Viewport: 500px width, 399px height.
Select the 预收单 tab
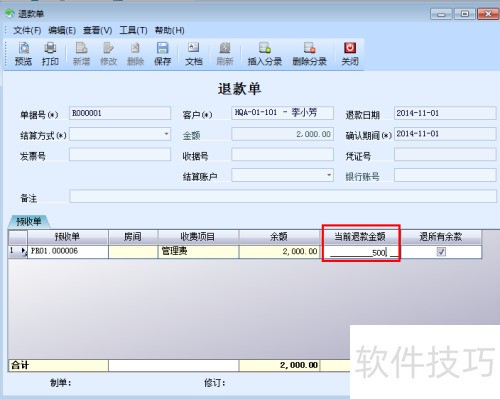(29, 222)
